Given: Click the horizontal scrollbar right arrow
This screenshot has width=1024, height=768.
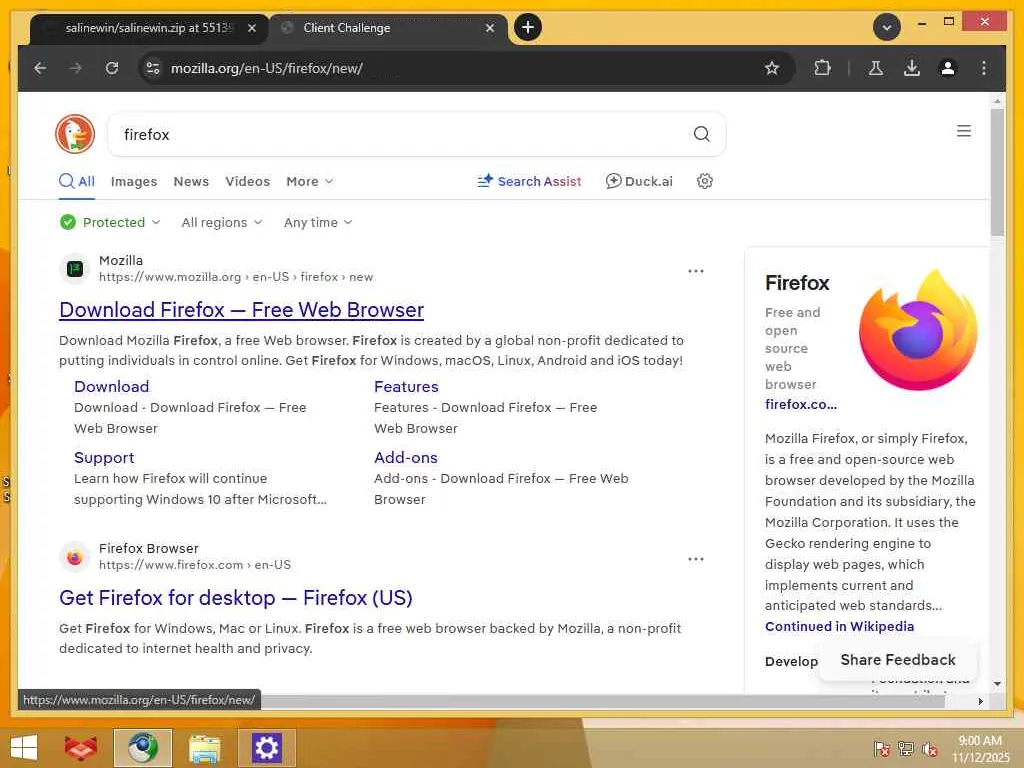Looking at the screenshot, I should coord(980,701).
